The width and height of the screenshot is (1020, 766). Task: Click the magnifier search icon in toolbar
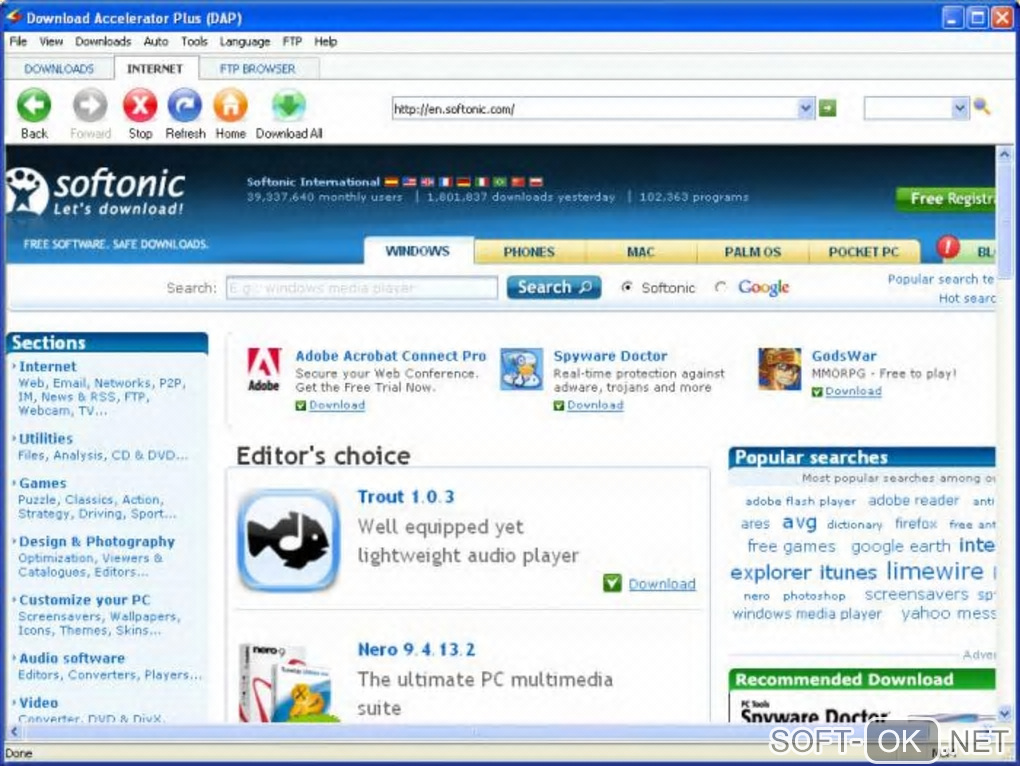(982, 107)
